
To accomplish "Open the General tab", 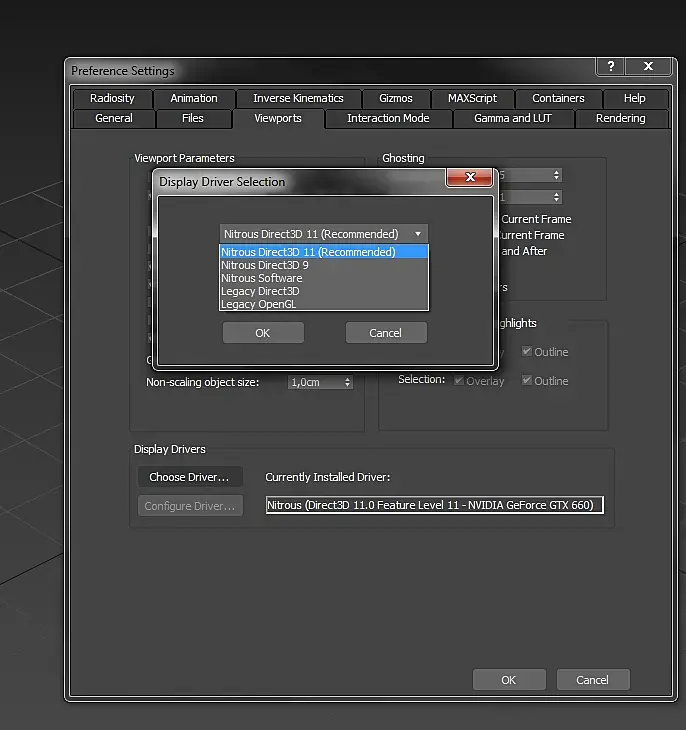I will click(x=114, y=118).
